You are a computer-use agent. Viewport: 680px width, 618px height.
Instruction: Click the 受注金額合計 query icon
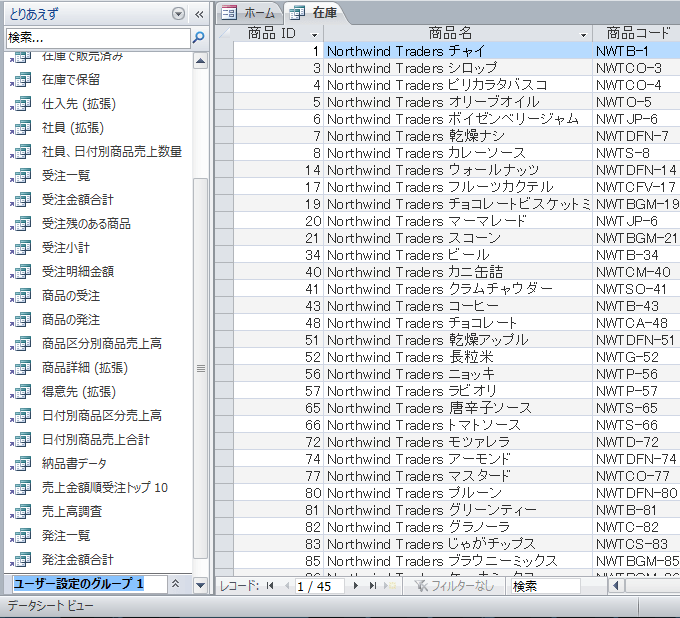[x=21, y=200]
